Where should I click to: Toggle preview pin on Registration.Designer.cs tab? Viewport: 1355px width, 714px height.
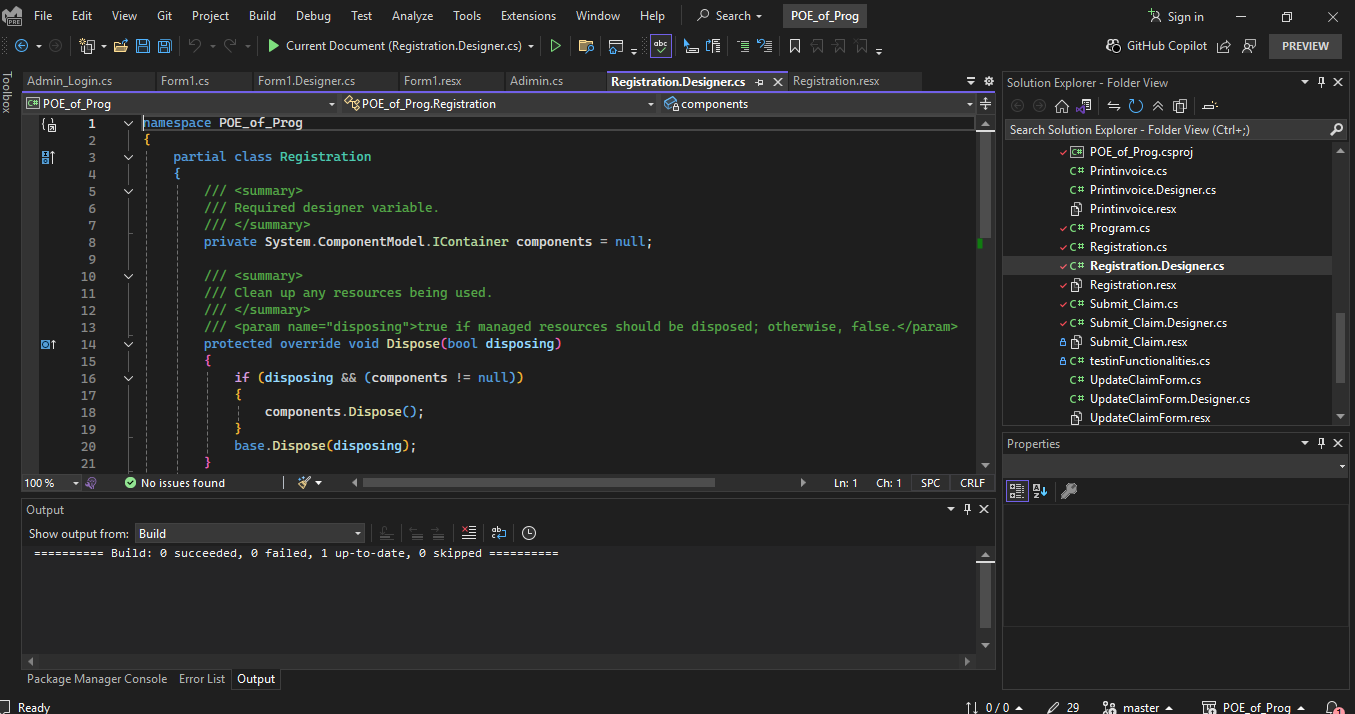[x=760, y=82]
